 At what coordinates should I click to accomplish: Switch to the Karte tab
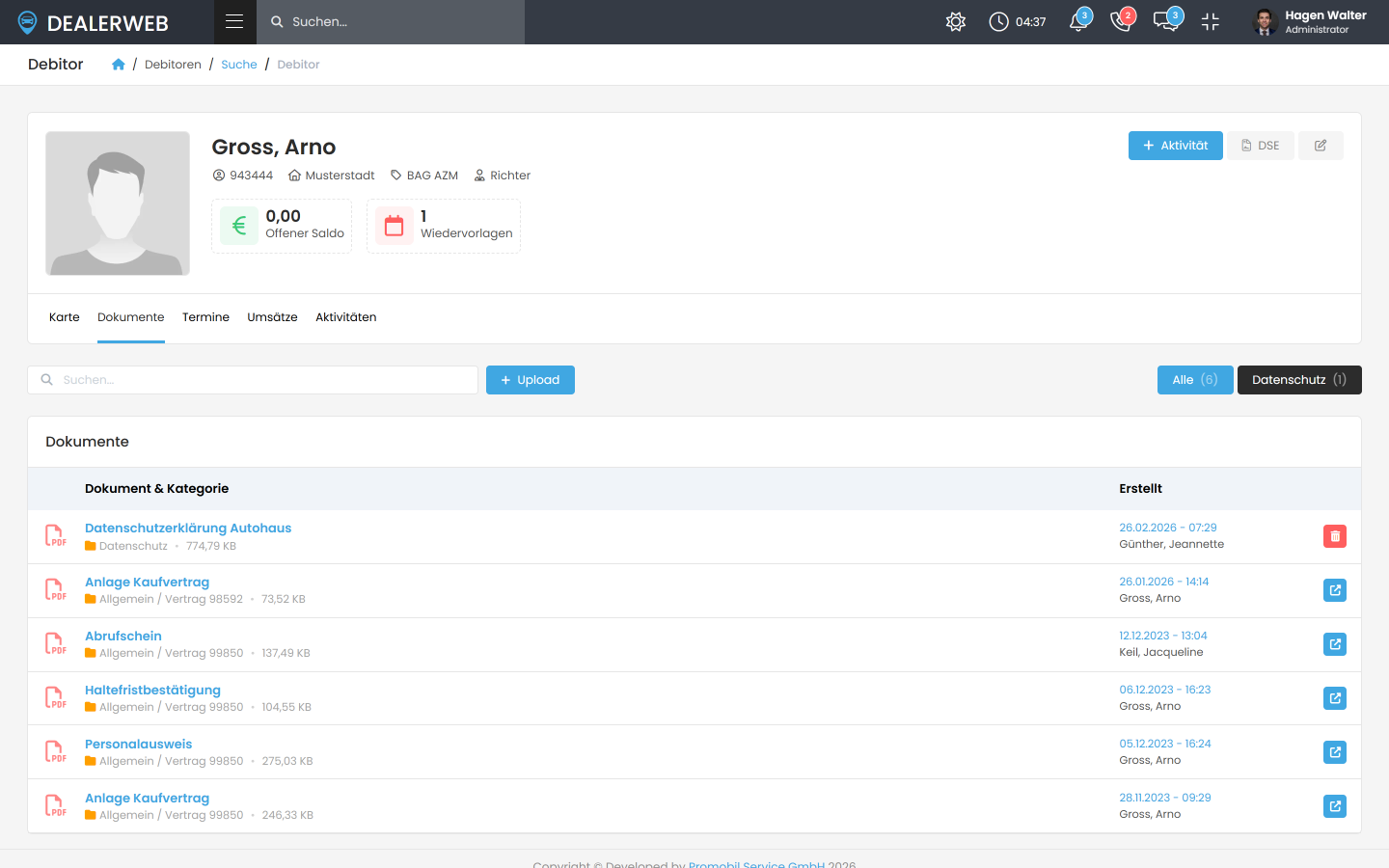[65, 317]
